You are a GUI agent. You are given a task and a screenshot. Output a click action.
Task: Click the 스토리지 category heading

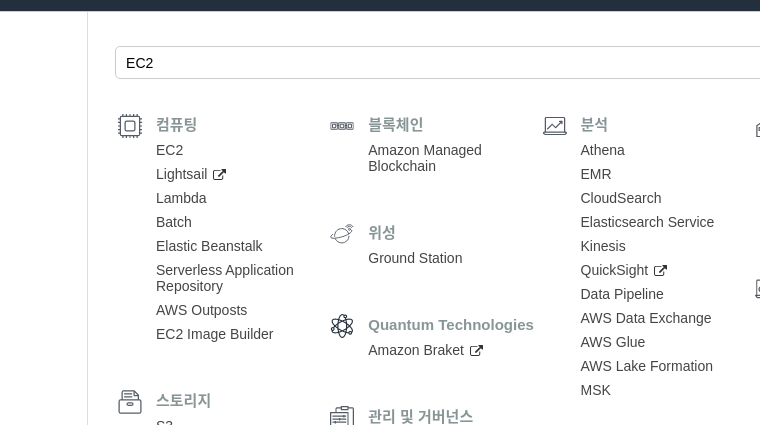tap(183, 401)
